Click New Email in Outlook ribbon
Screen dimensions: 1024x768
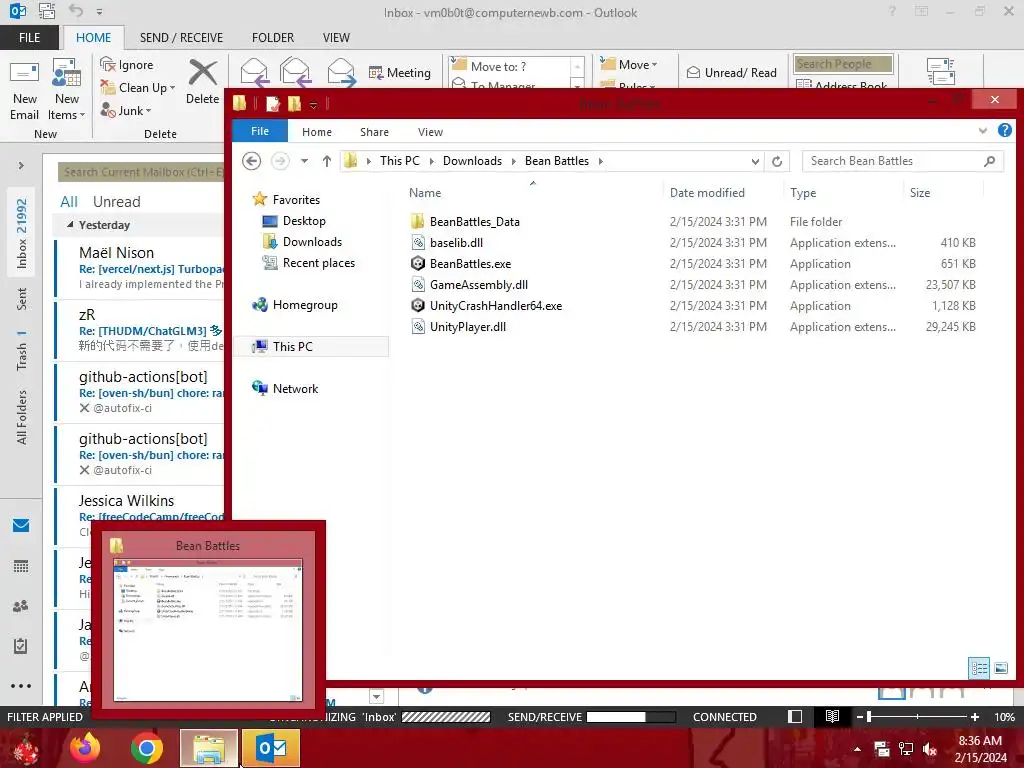tap(24, 89)
